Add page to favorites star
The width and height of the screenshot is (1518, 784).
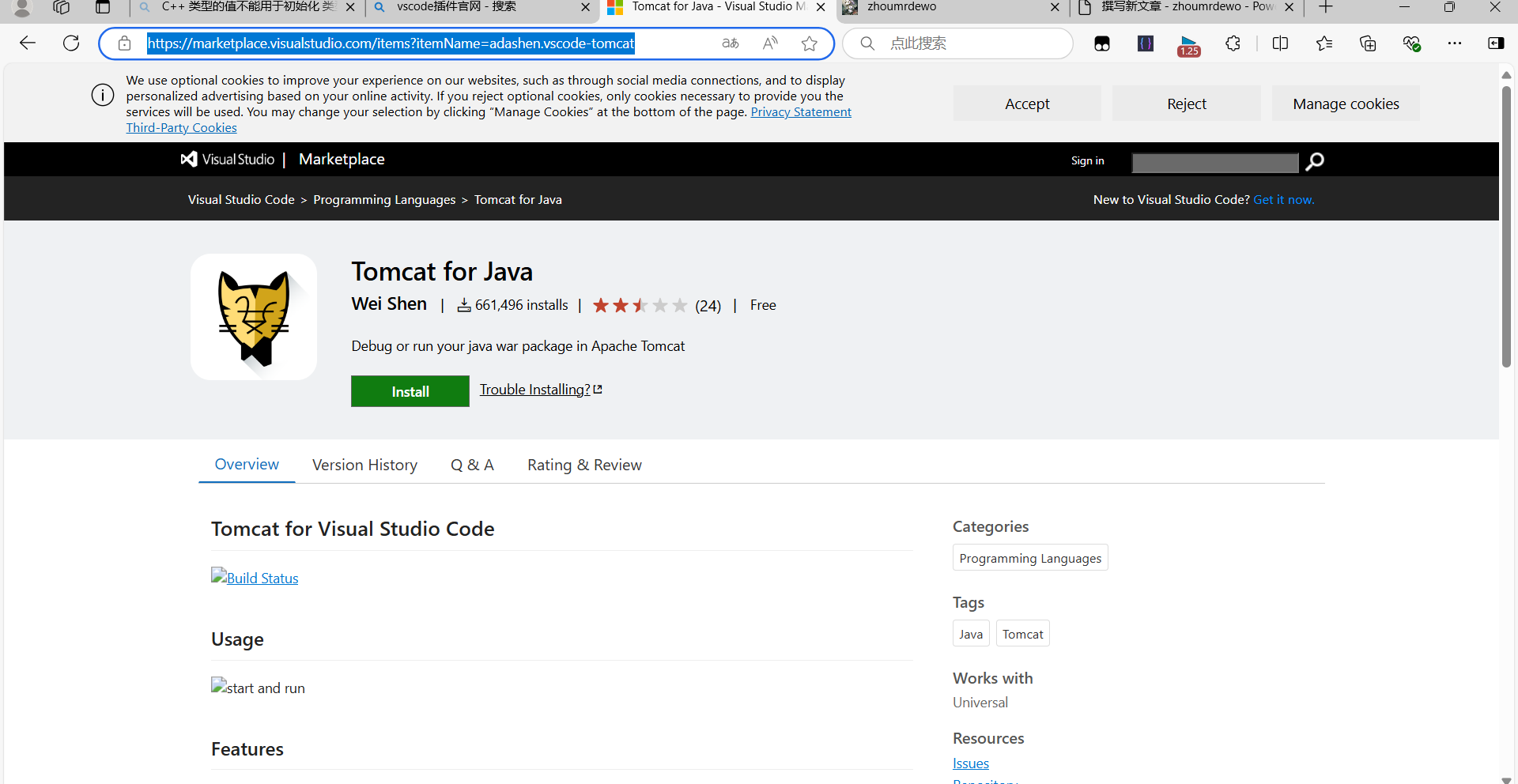(809, 43)
